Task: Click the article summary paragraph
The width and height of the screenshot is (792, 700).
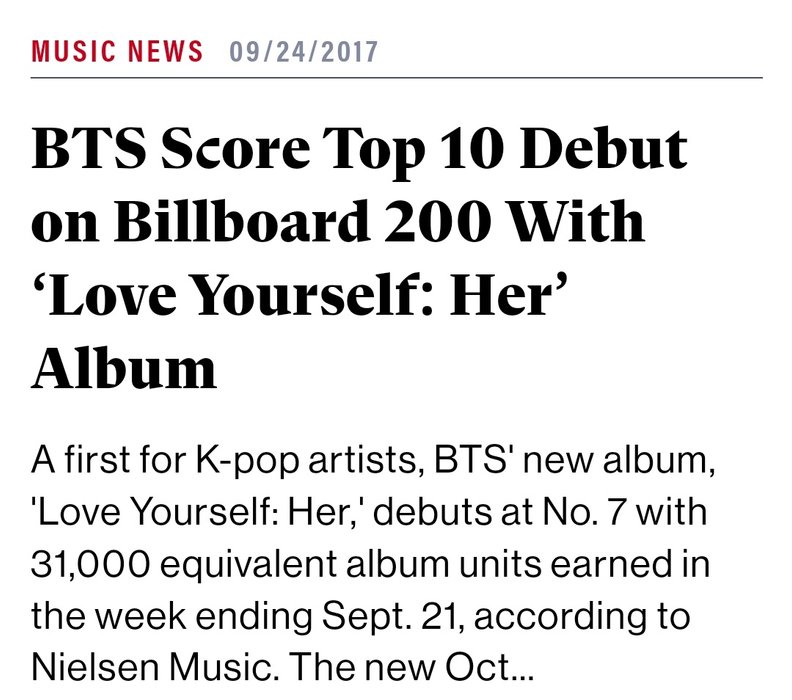Action: (x=373, y=564)
